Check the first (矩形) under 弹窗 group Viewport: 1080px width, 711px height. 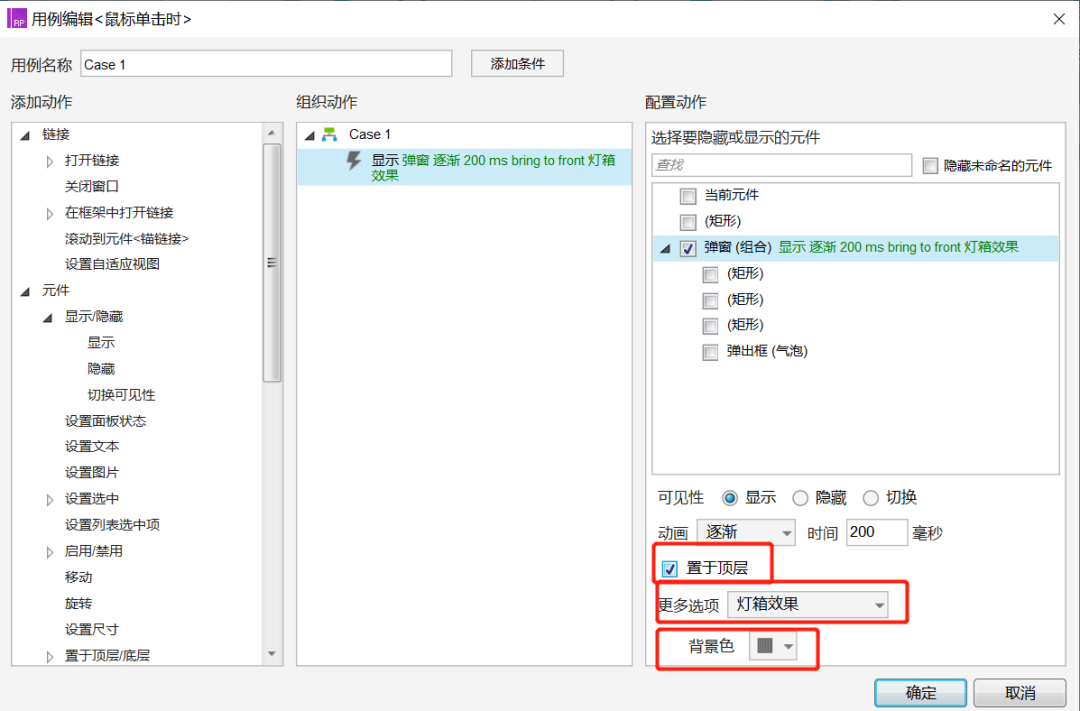click(x=709, y=274)
